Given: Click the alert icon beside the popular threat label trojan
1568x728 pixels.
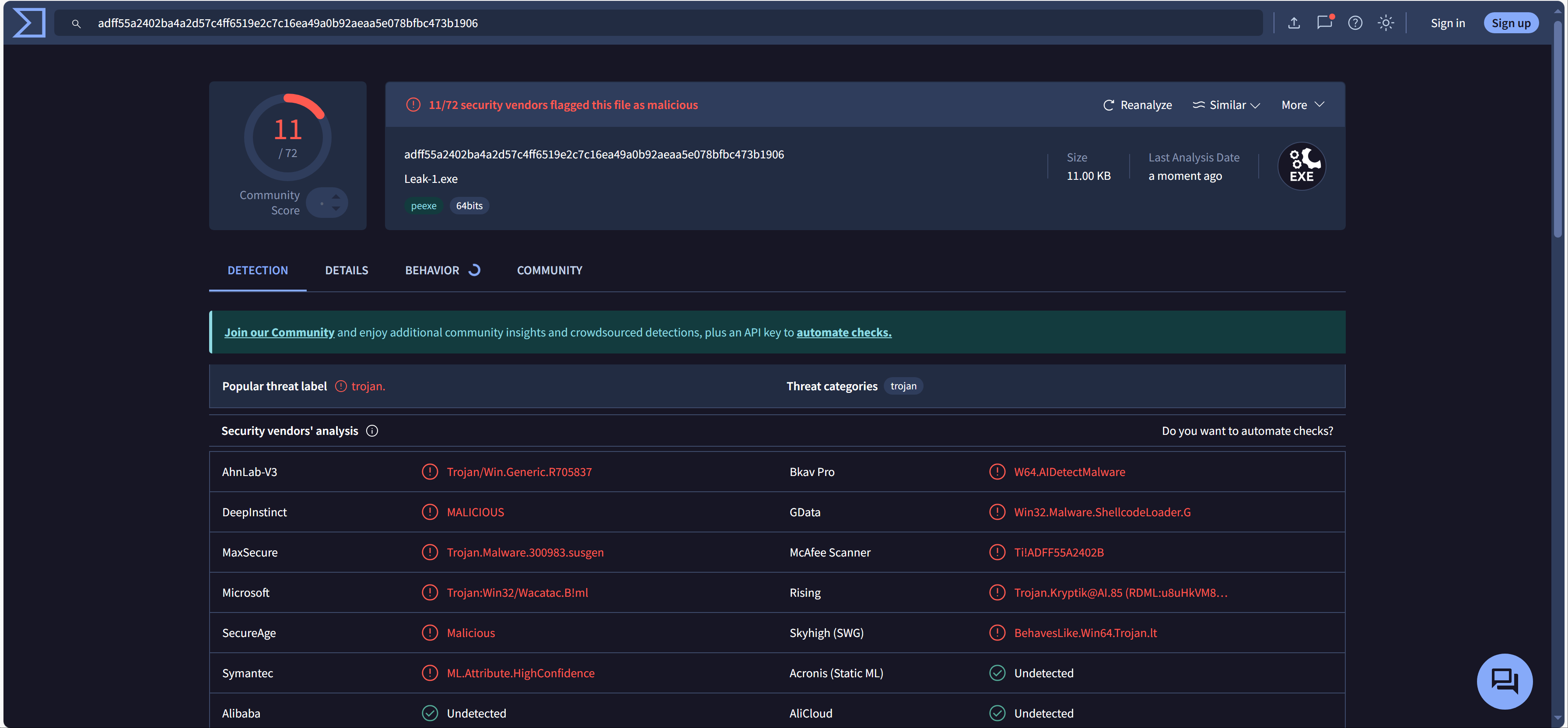Looking at the screenshot, I should pyautogui.click(x=341, y=386).
